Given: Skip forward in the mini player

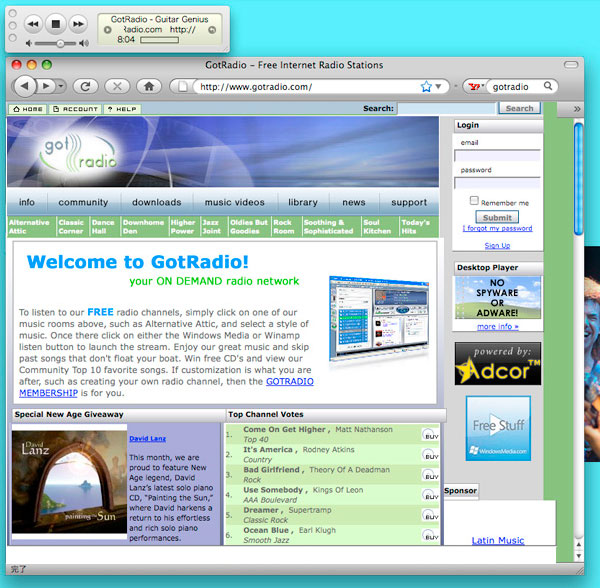Looking at the screenshot, I should [x=78, y=24].
